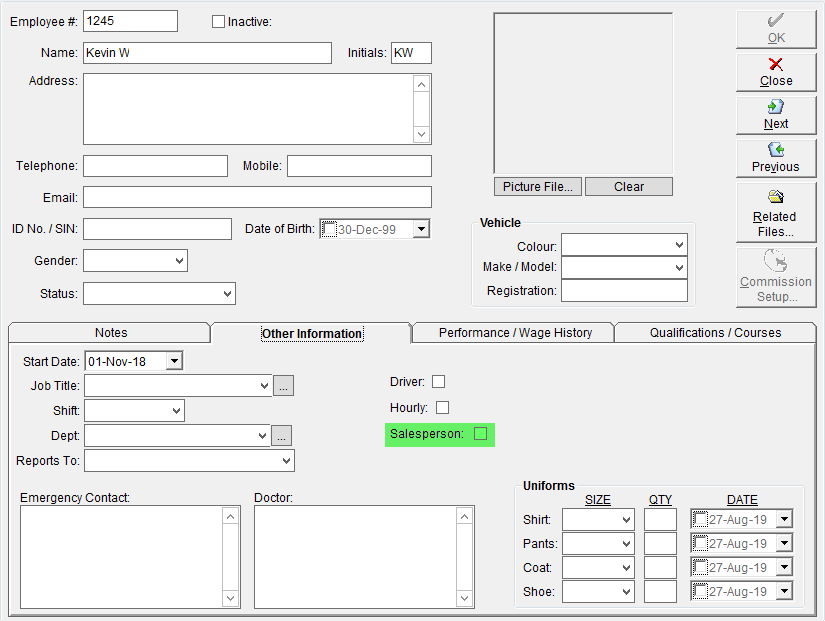Open Related Files folder button
The image size is (825, 621).
[776, 213]
